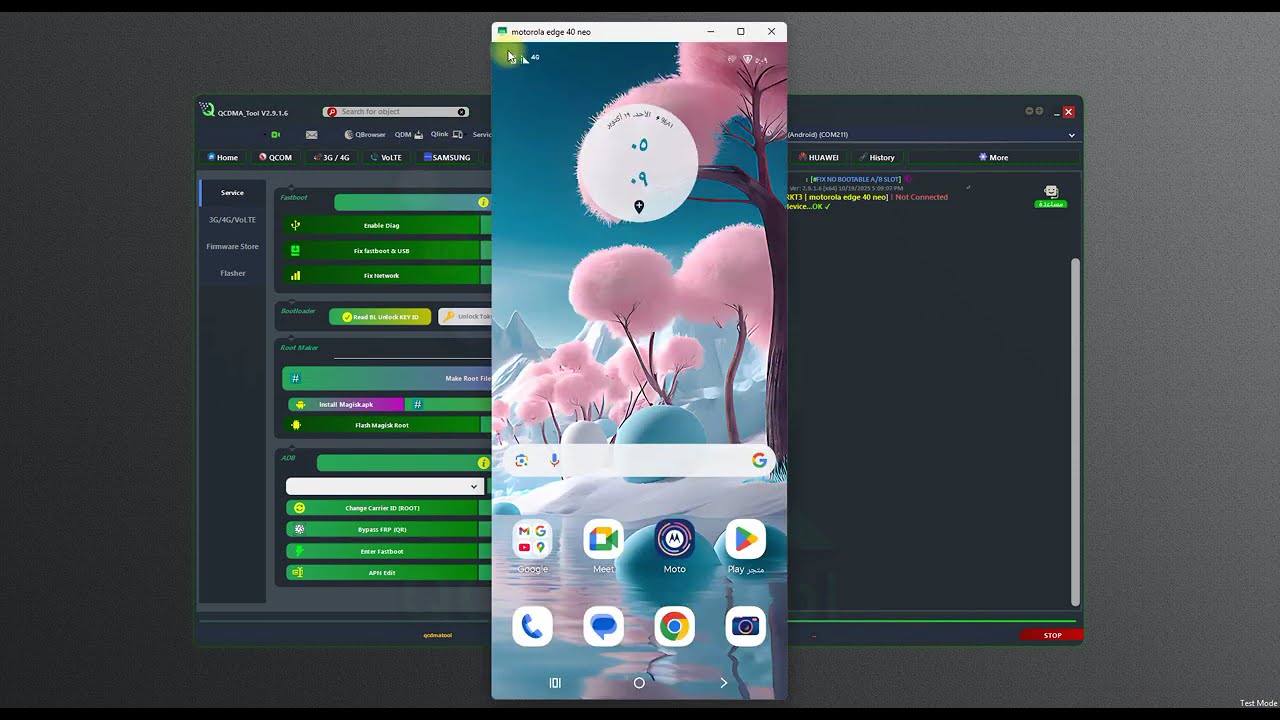Tap the home circle navigation button
The height and width of the screenshot is (720, 1280).
tap(639, 683)
